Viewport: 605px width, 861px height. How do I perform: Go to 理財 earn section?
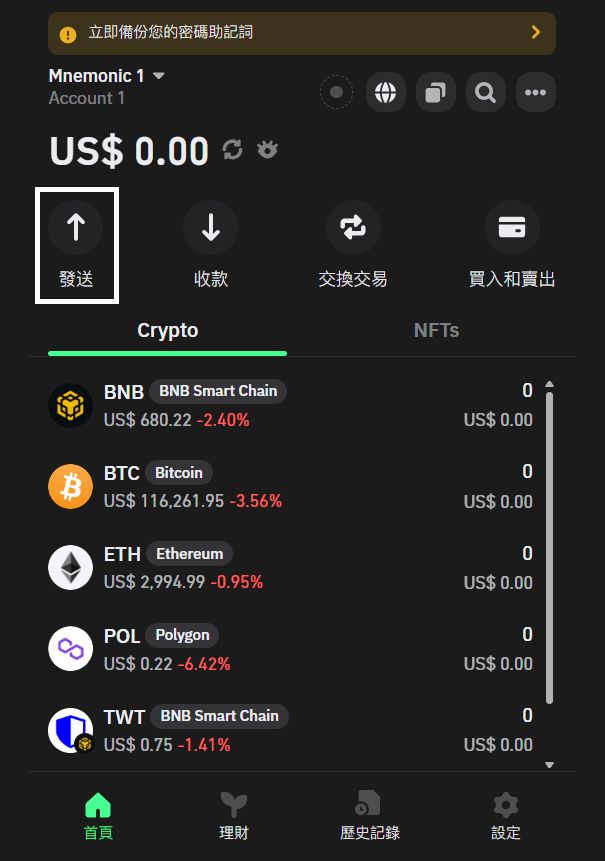click(x=234, y=816)
